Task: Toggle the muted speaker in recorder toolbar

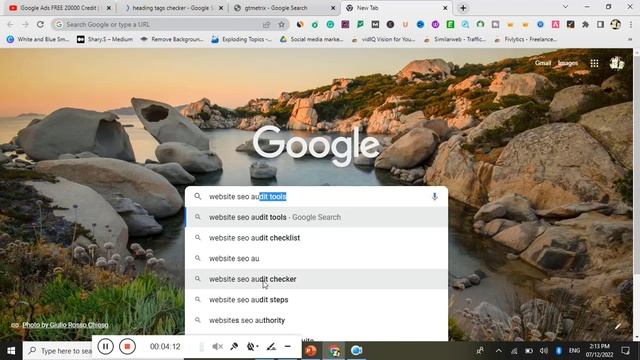Action: [217, 347]
